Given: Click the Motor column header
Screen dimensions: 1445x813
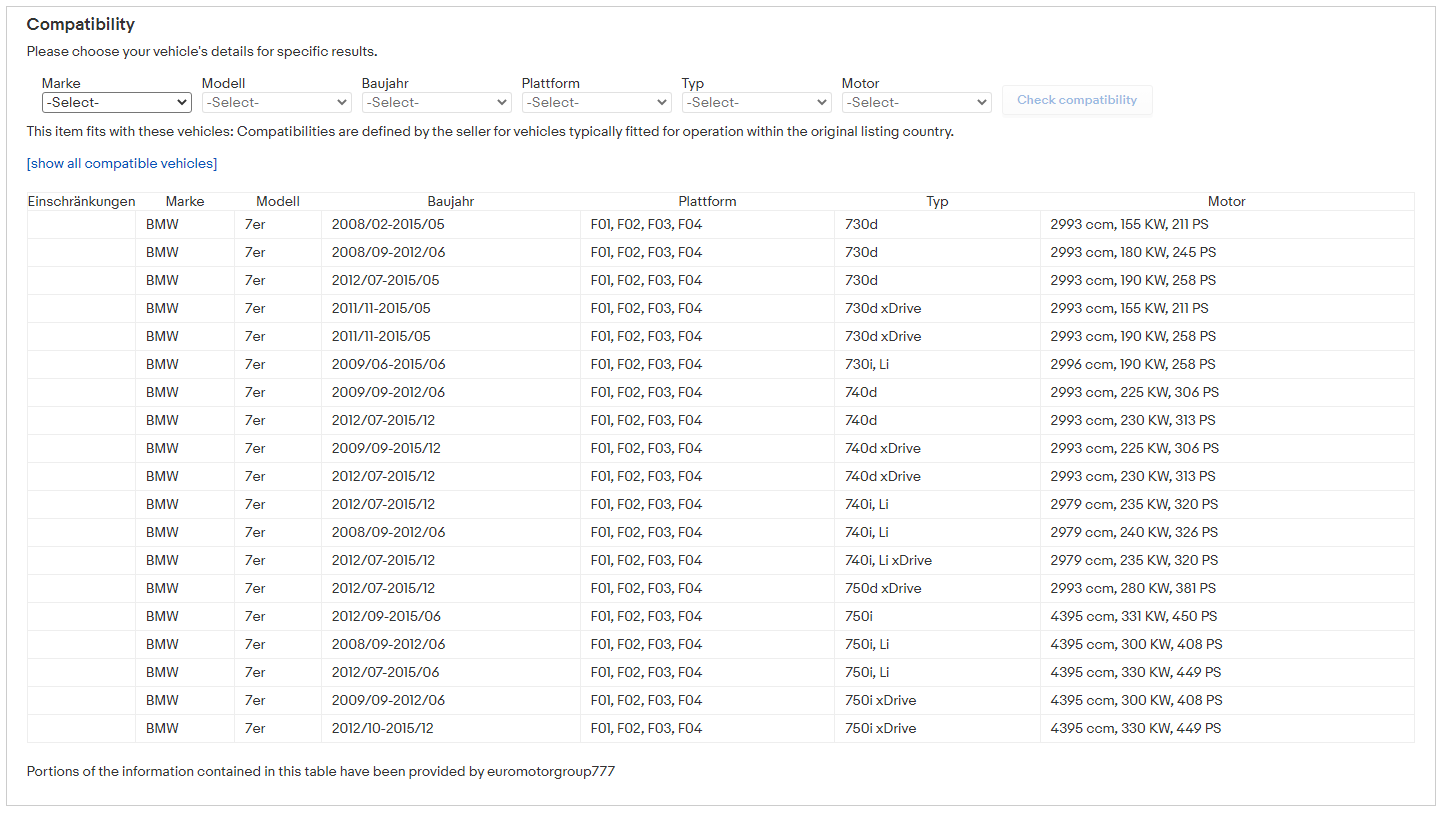Looking at the screenshot, I should pyautogui.click(x=1226, y=201).
